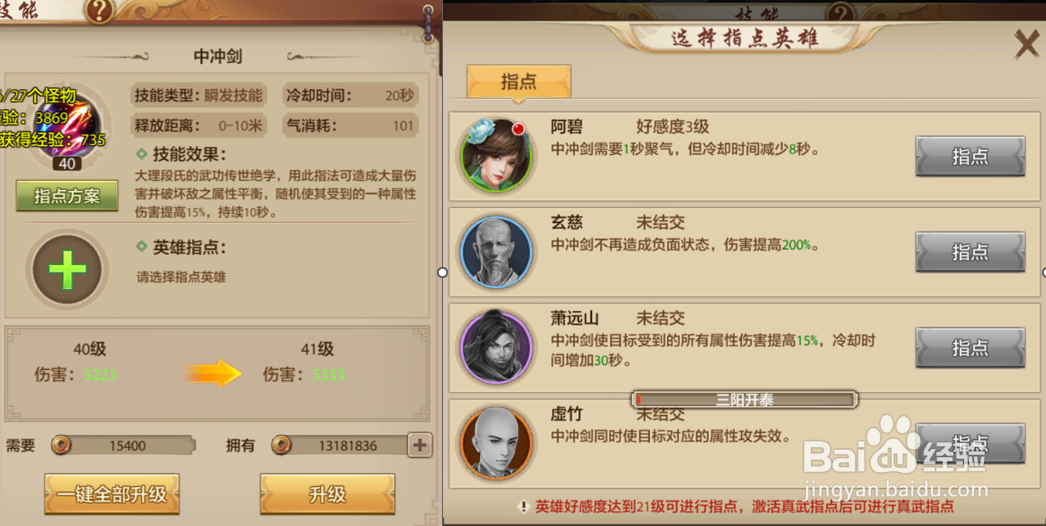Open the question mark help icon
Screen dimensions: 1046x526
coord(99,10)
